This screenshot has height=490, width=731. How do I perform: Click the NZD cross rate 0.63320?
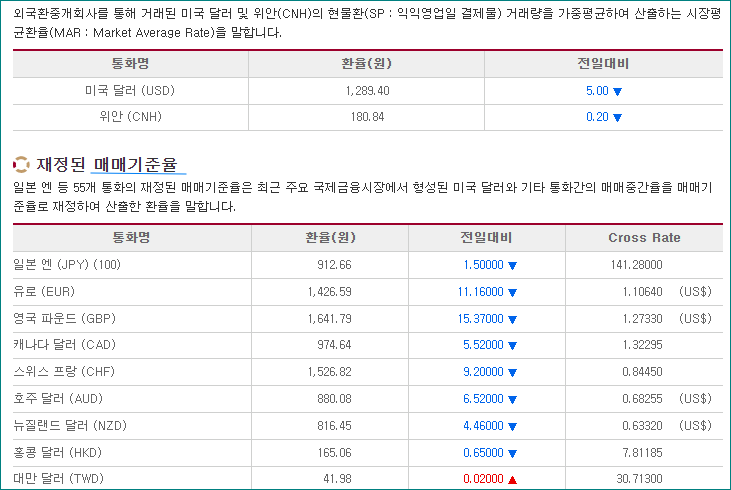(x=642, y=426)
